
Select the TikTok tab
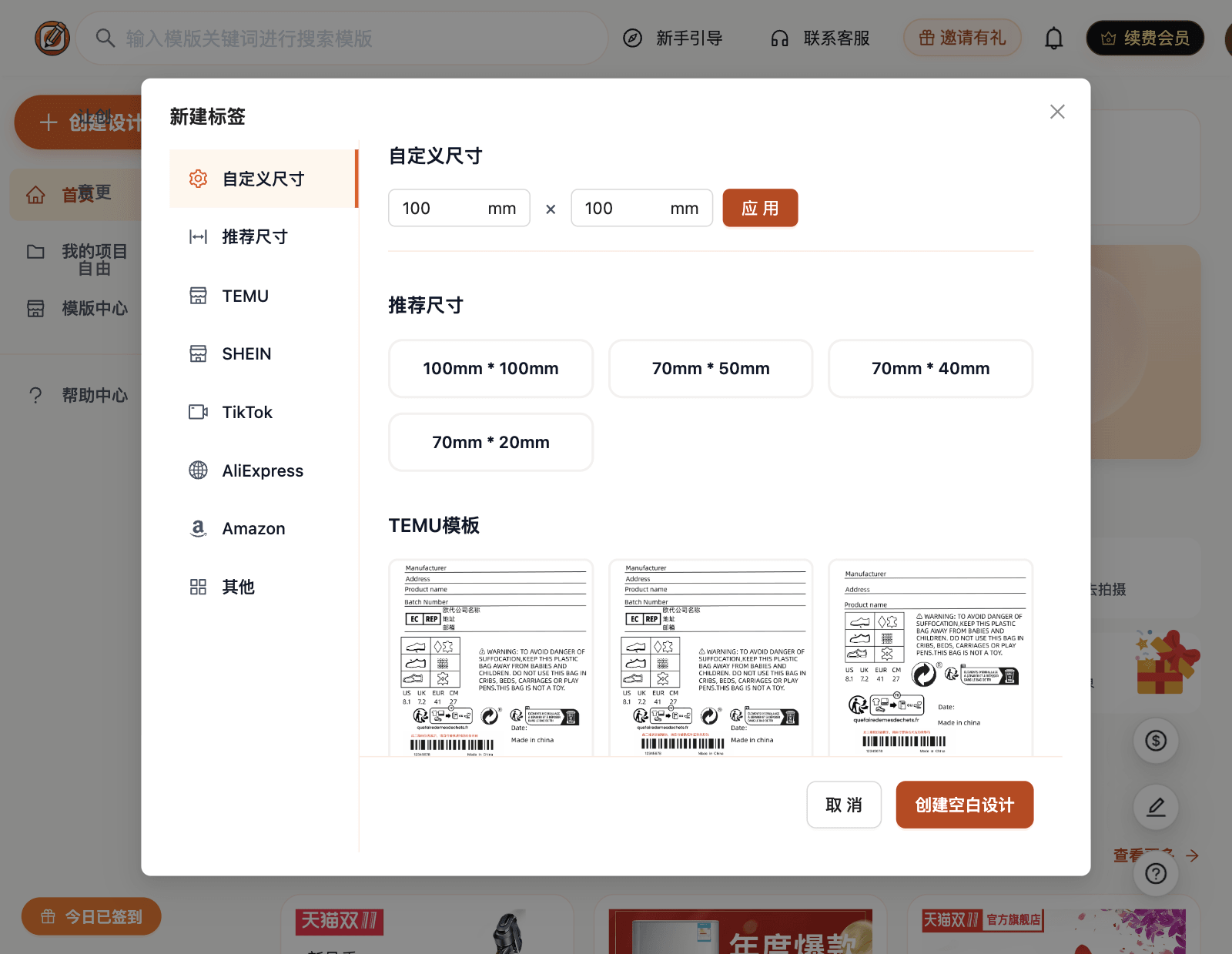[x=264, y=412]
